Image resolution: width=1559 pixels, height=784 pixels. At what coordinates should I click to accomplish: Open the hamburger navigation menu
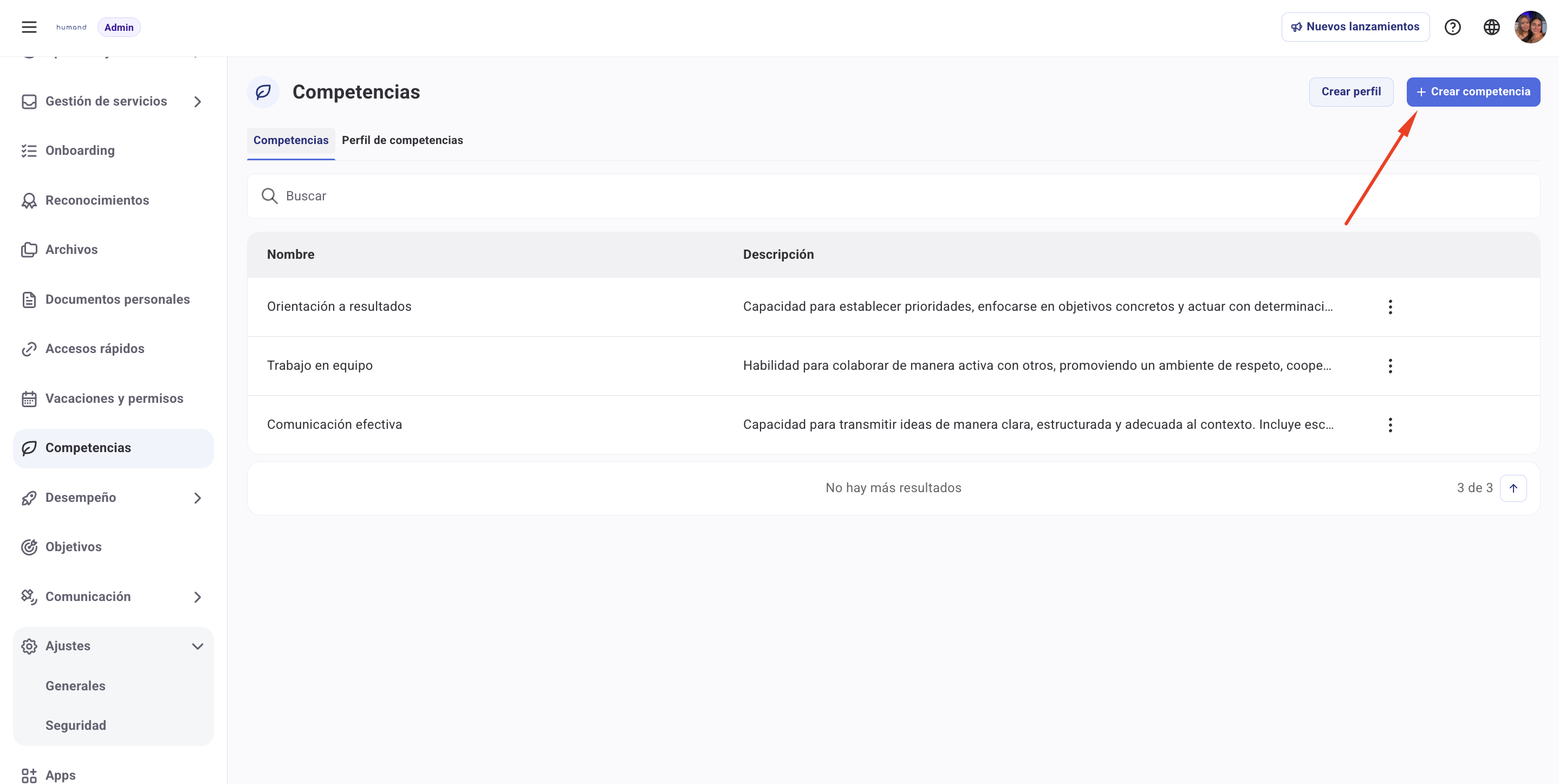29,27
